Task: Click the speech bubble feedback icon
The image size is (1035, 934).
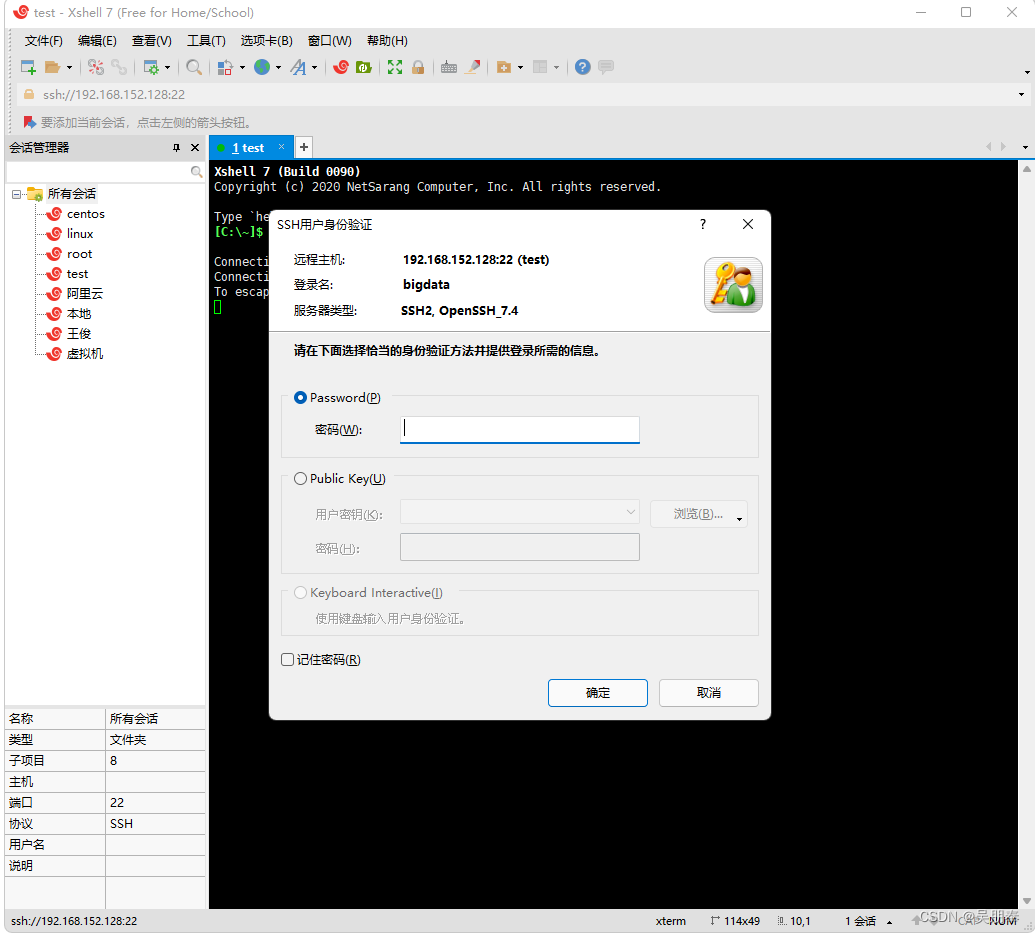Action: (606, 67)
